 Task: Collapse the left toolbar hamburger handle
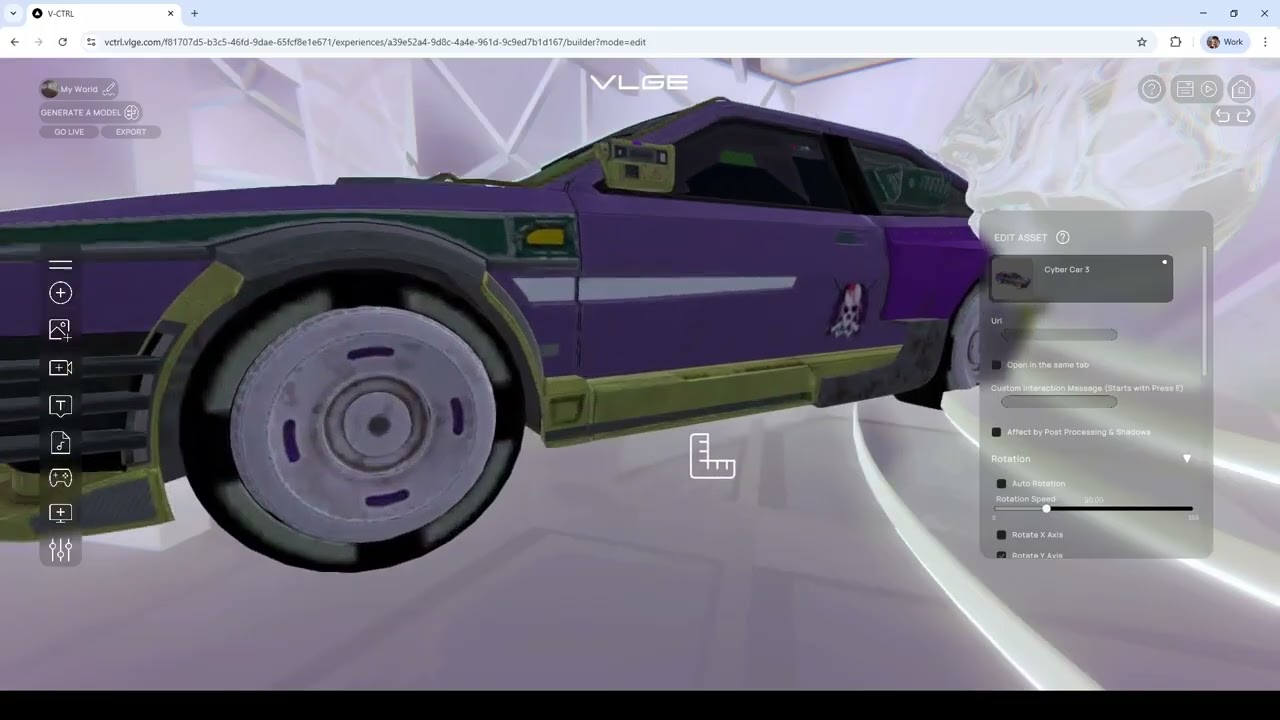click(x=60, y=264)
